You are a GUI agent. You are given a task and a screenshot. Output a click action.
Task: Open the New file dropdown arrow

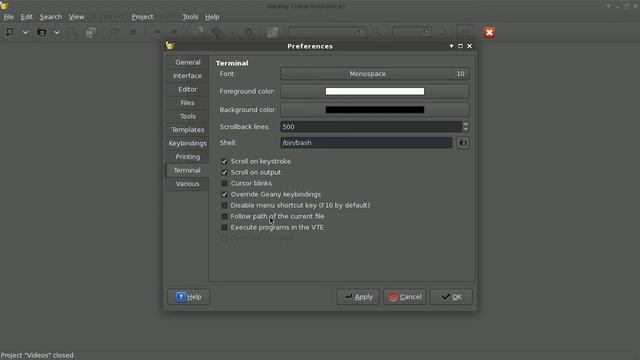(x=25, y=32)
